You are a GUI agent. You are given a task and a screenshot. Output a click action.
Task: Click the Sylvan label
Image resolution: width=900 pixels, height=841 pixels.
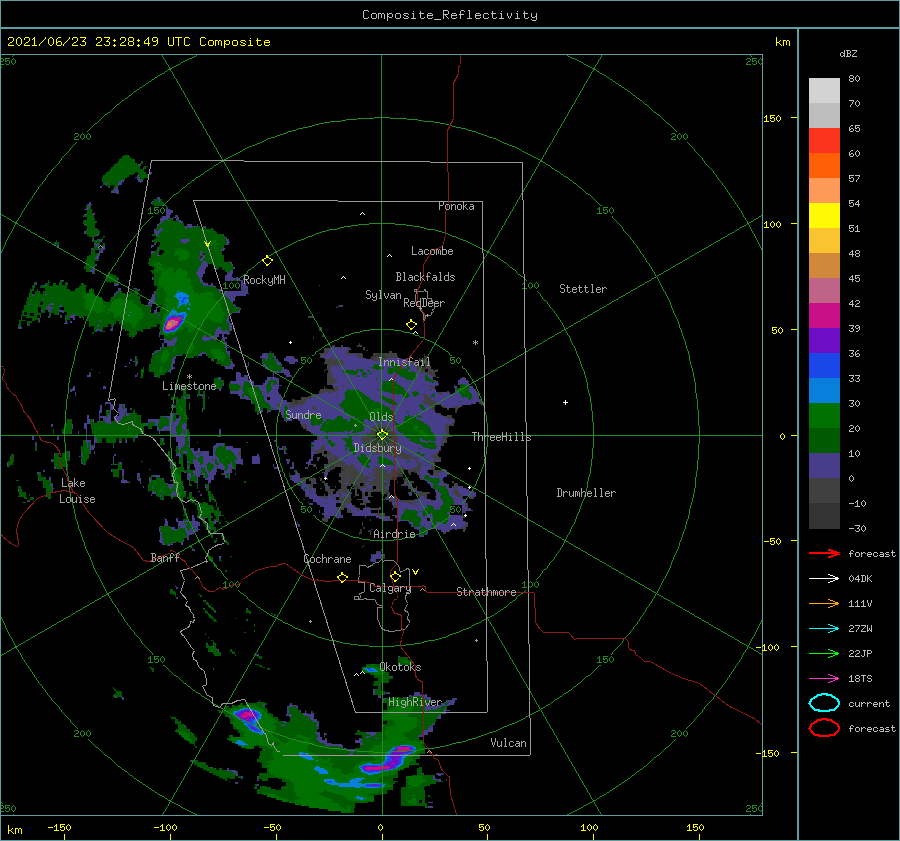point(383,295)
